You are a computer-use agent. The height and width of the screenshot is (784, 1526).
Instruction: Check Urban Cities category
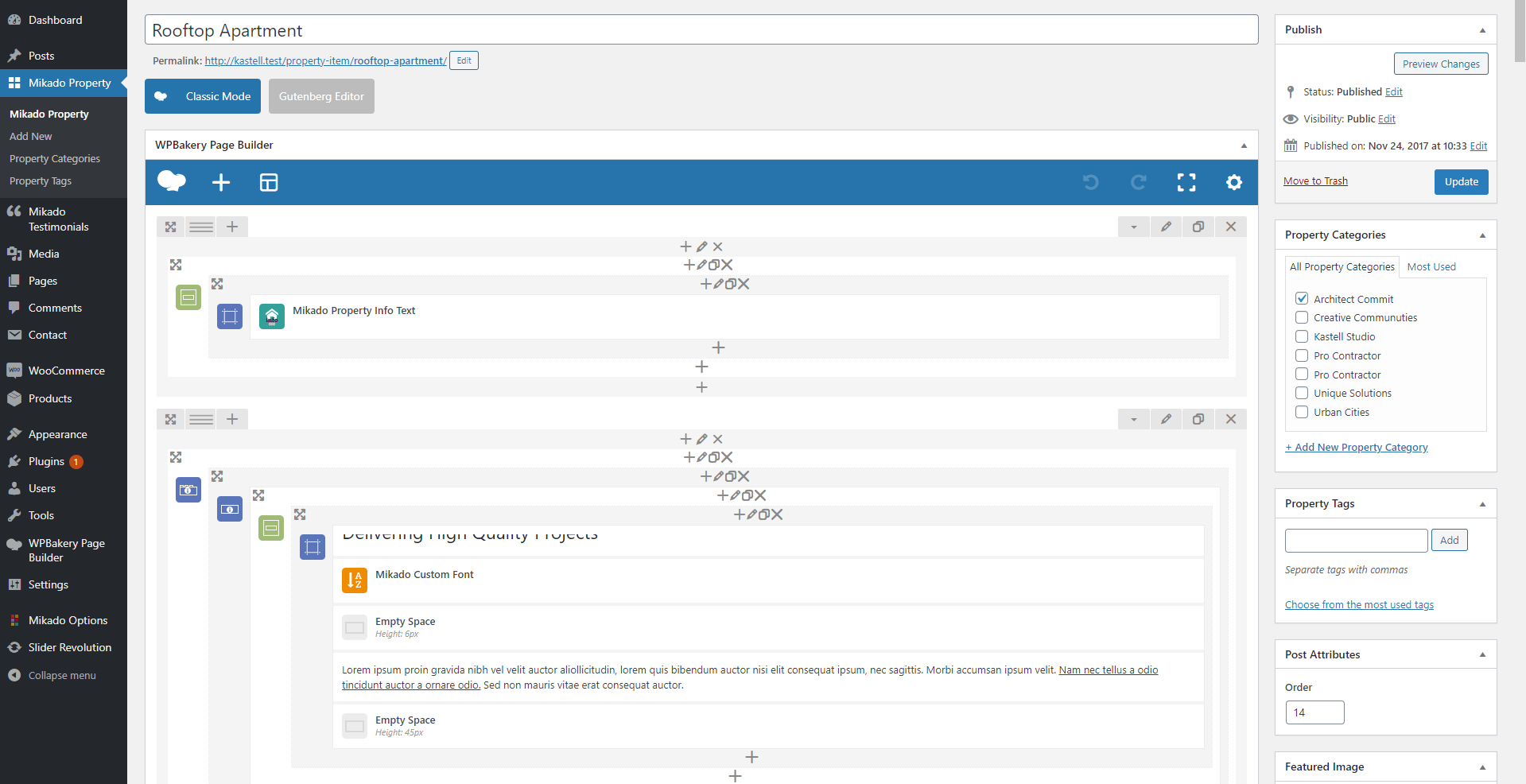[1302, 412]
